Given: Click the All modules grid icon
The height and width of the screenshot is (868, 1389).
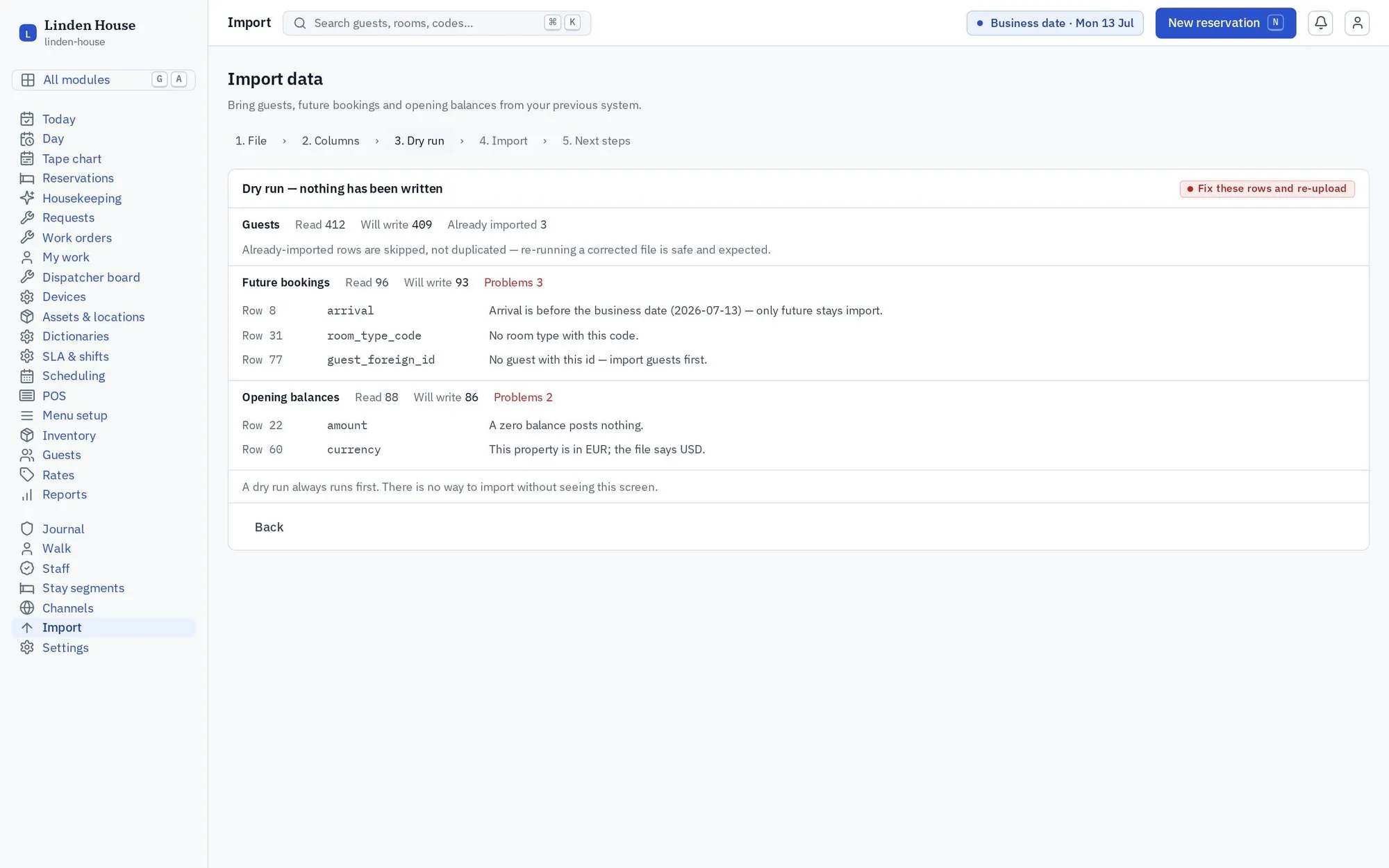Looking at the screenshot, I should pos(28,80).
